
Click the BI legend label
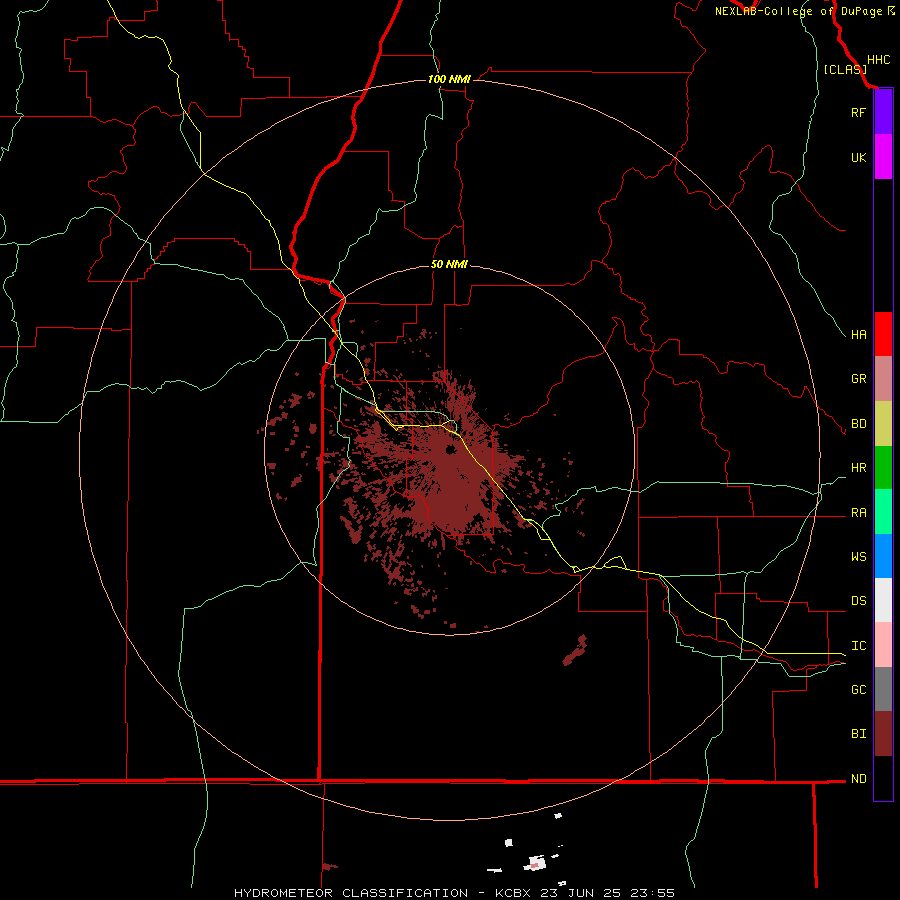pos(859,734)
